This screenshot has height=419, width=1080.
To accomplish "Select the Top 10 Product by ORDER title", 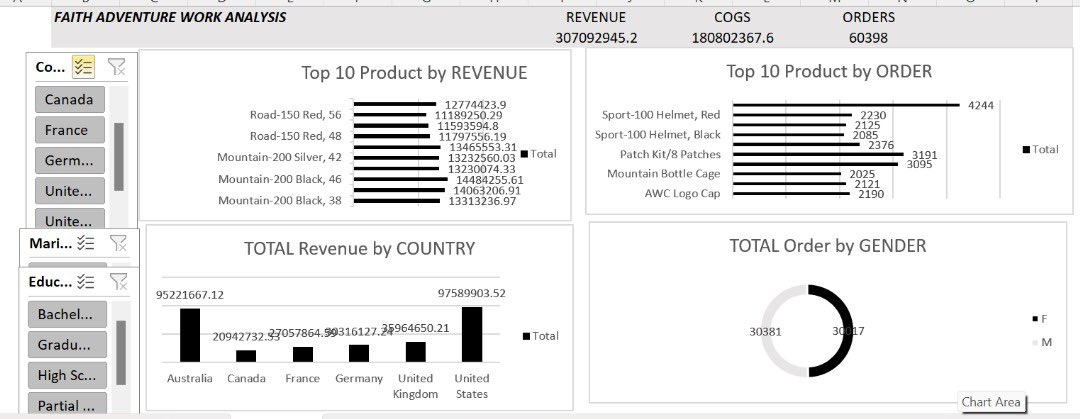I will click(x=829, y=71).
